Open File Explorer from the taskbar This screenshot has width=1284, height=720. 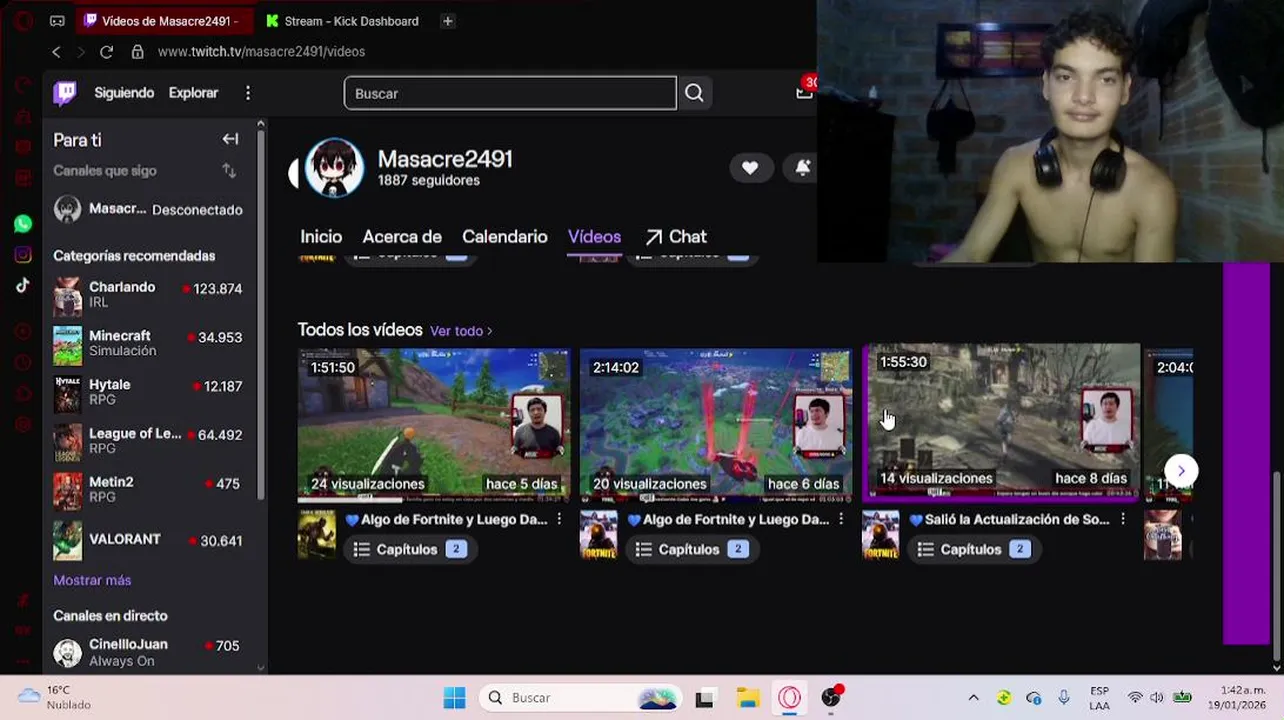(748, 698)
